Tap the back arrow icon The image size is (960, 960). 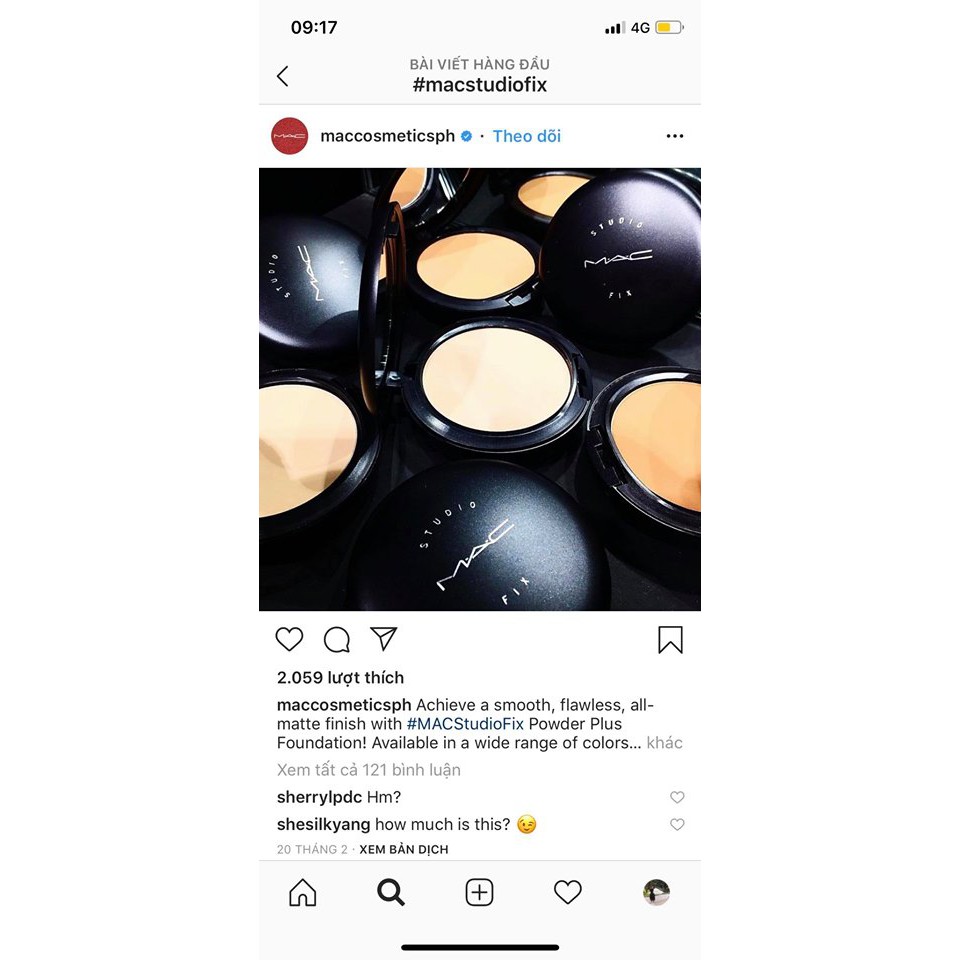(x=282, y=77)
